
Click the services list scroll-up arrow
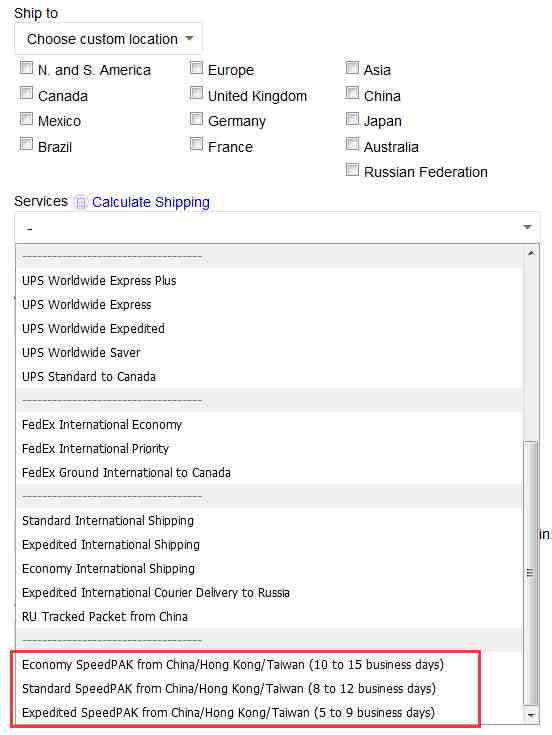pyautogui.click(x=531, y=253)
